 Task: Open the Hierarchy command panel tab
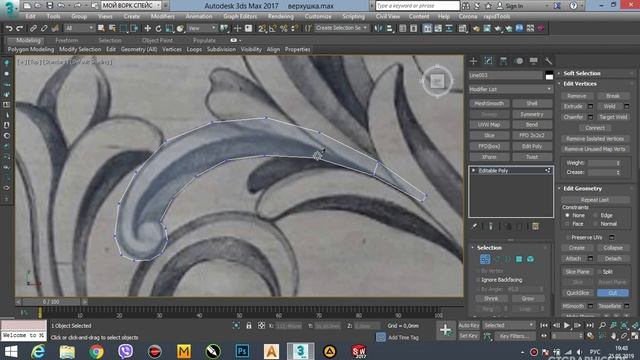pyautogui.click(x=503, y=61)
